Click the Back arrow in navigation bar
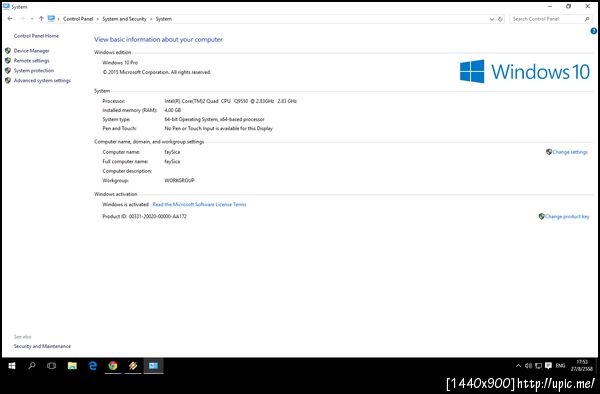Screen dimensions: 600x394 (10, 18)
